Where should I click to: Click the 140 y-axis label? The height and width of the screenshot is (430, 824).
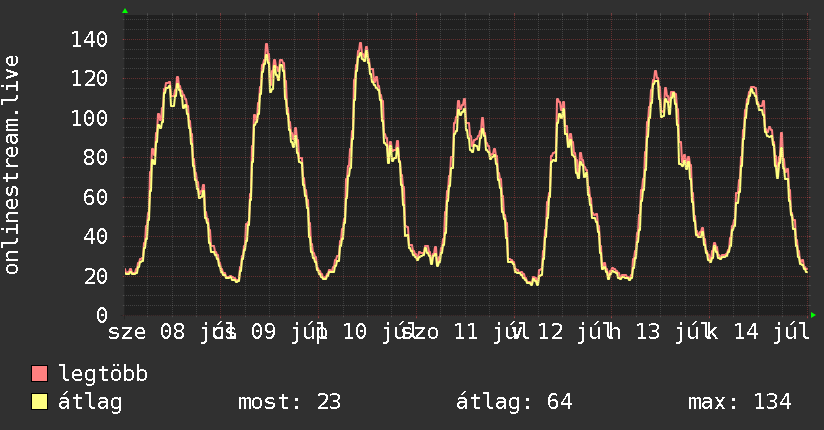click(x=89, y=39)
